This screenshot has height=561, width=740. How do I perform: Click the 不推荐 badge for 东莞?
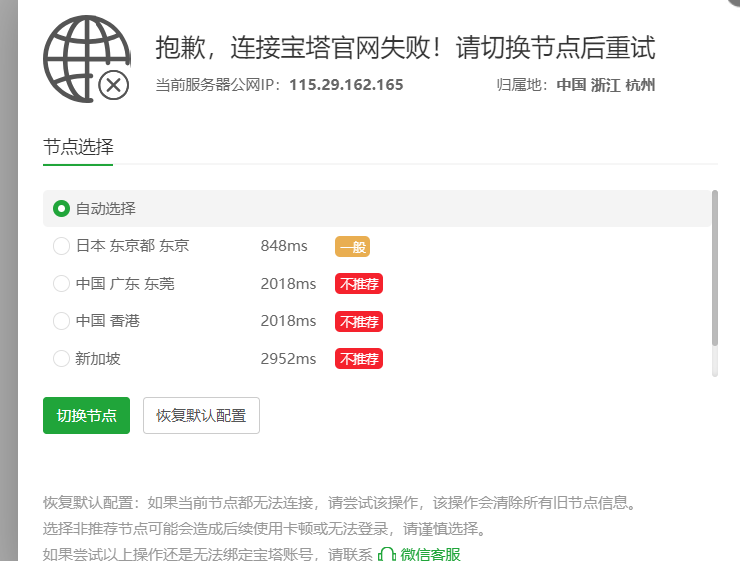pyautogui.click(x=359, y=284)
